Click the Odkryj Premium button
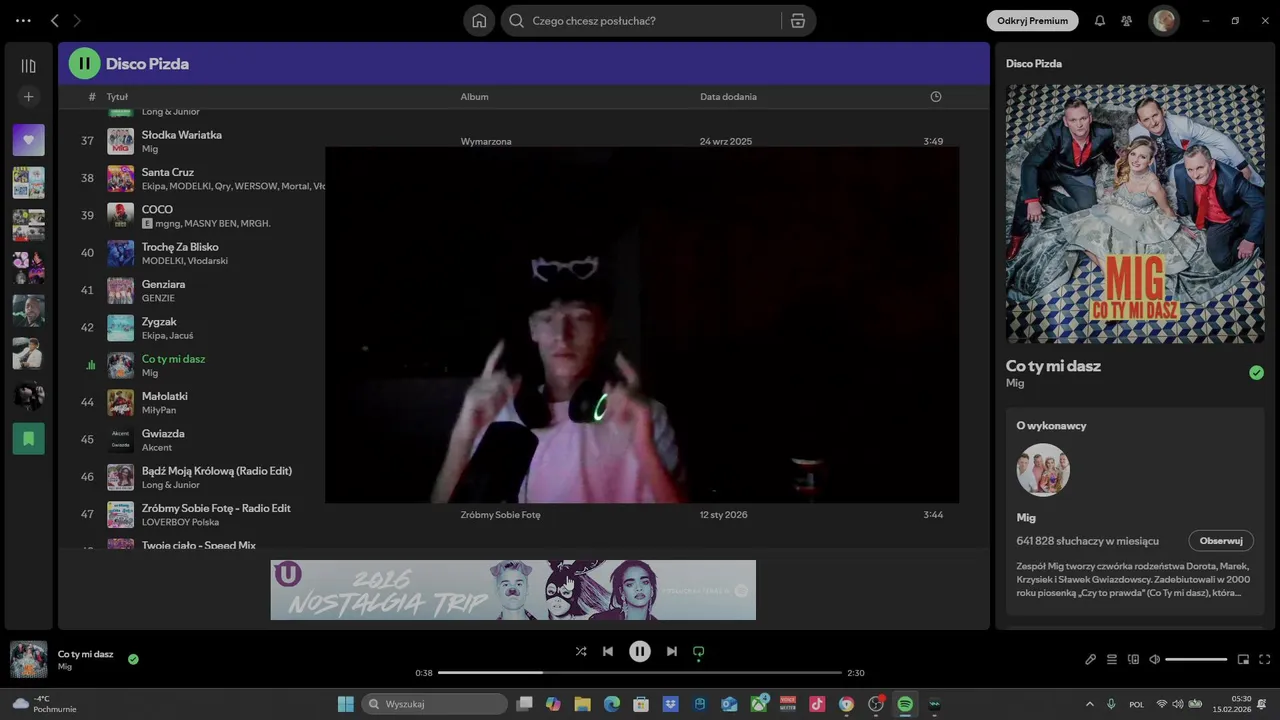1280x720 pixels. tap(1032, 20)
